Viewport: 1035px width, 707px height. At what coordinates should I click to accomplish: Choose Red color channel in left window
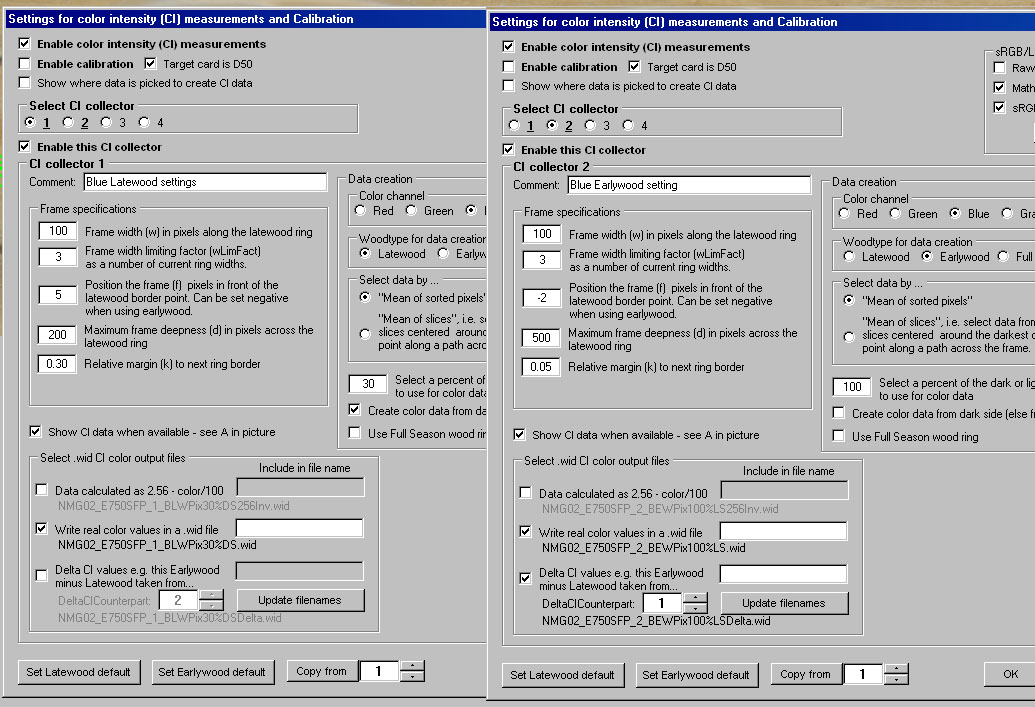pyautogui.click(x=360, y=211)
